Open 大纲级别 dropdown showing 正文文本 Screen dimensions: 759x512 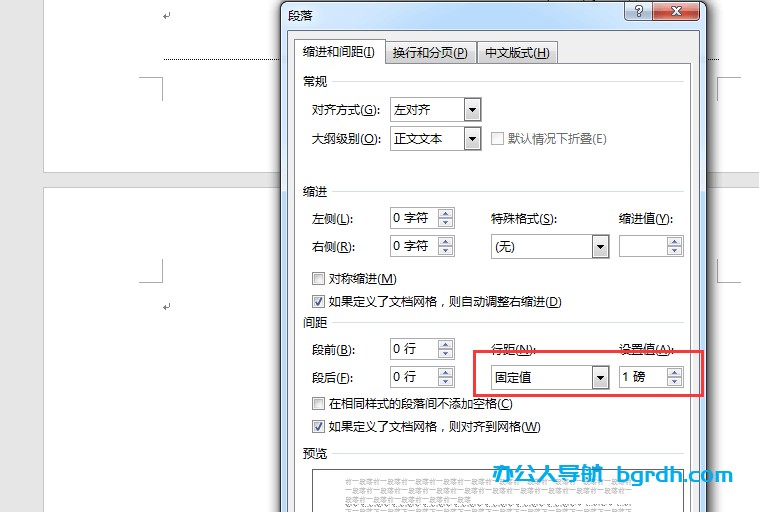(472, 139)
